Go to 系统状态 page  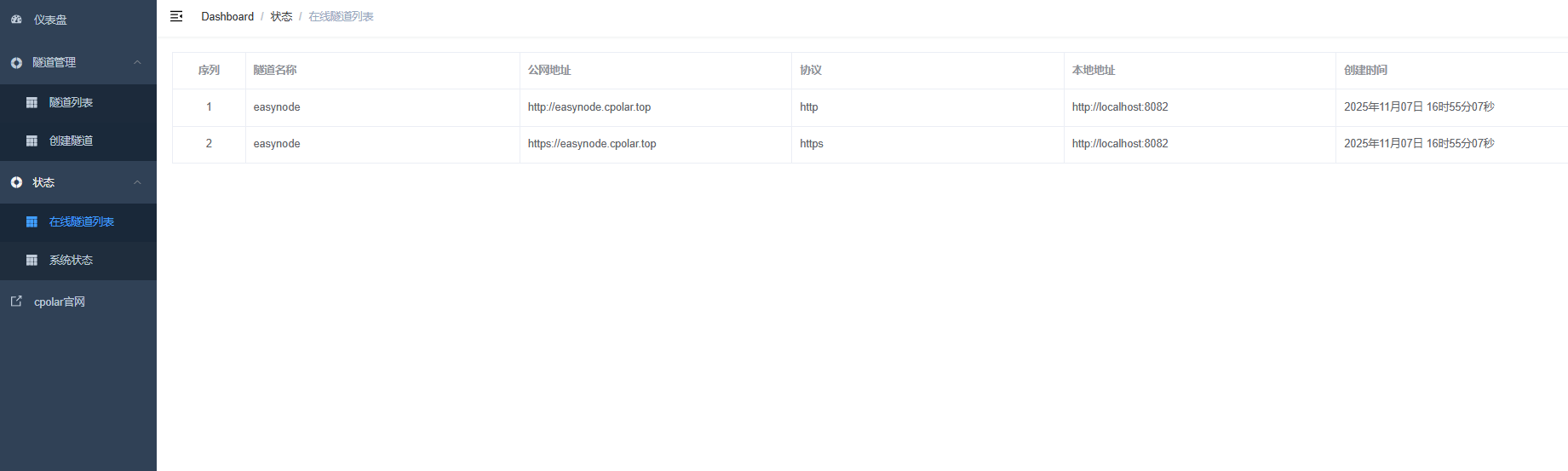coord(71,260)
